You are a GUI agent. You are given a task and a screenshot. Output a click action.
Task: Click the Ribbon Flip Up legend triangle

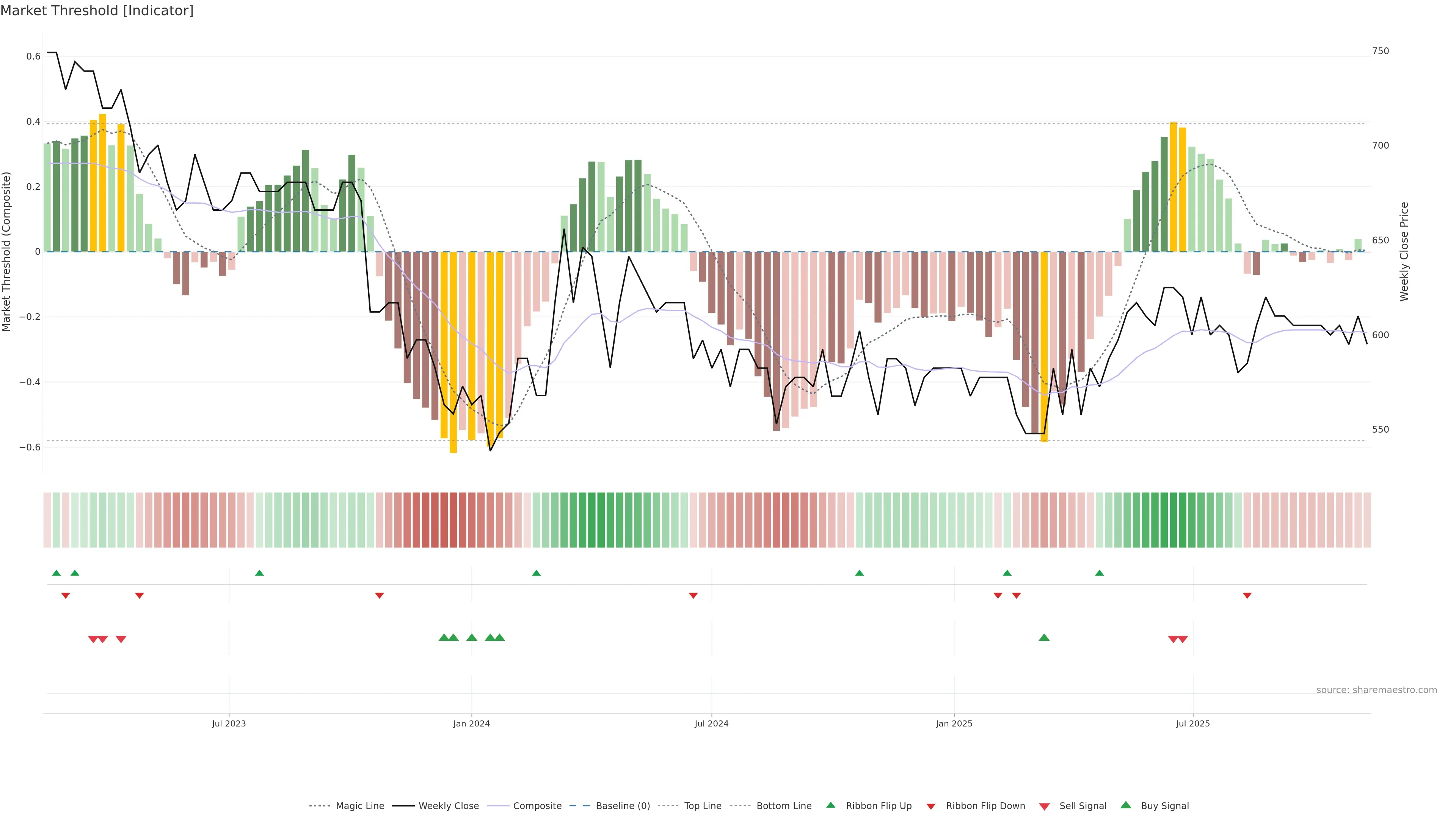click(830, 805)
